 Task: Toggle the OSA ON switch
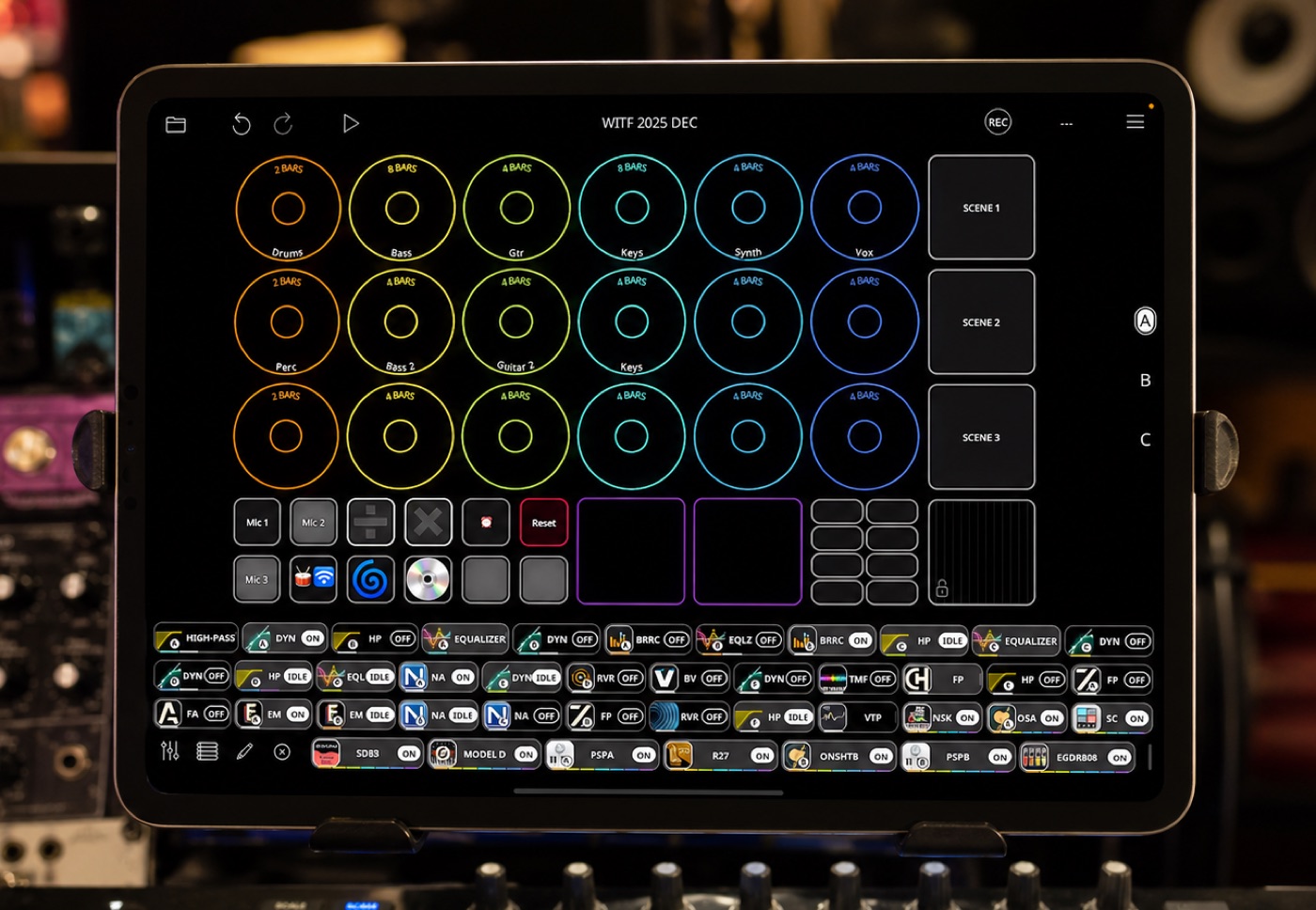click(x=1051, y=718)
